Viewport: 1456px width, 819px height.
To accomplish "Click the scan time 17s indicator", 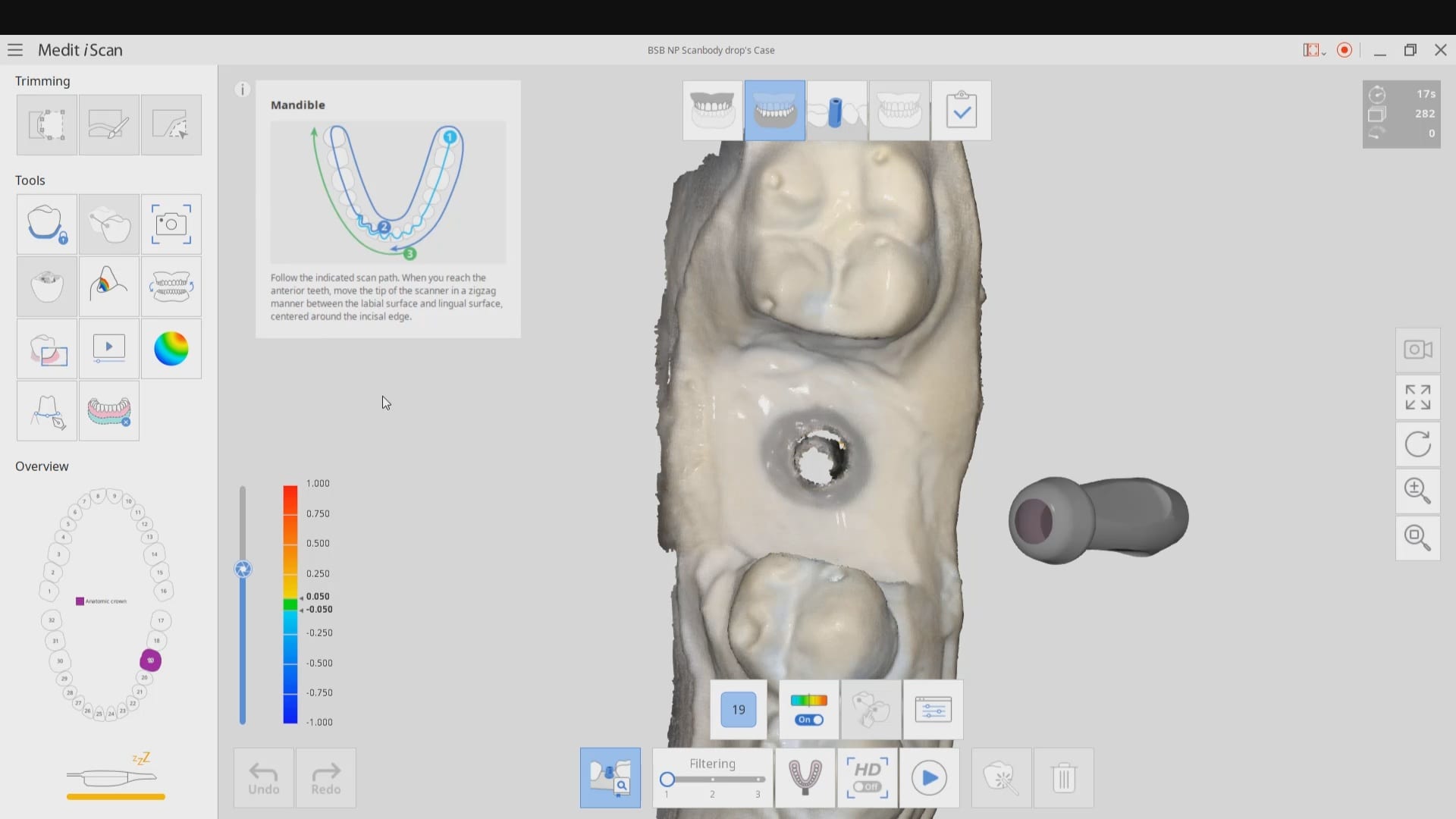I will (x=1402, y=94).
